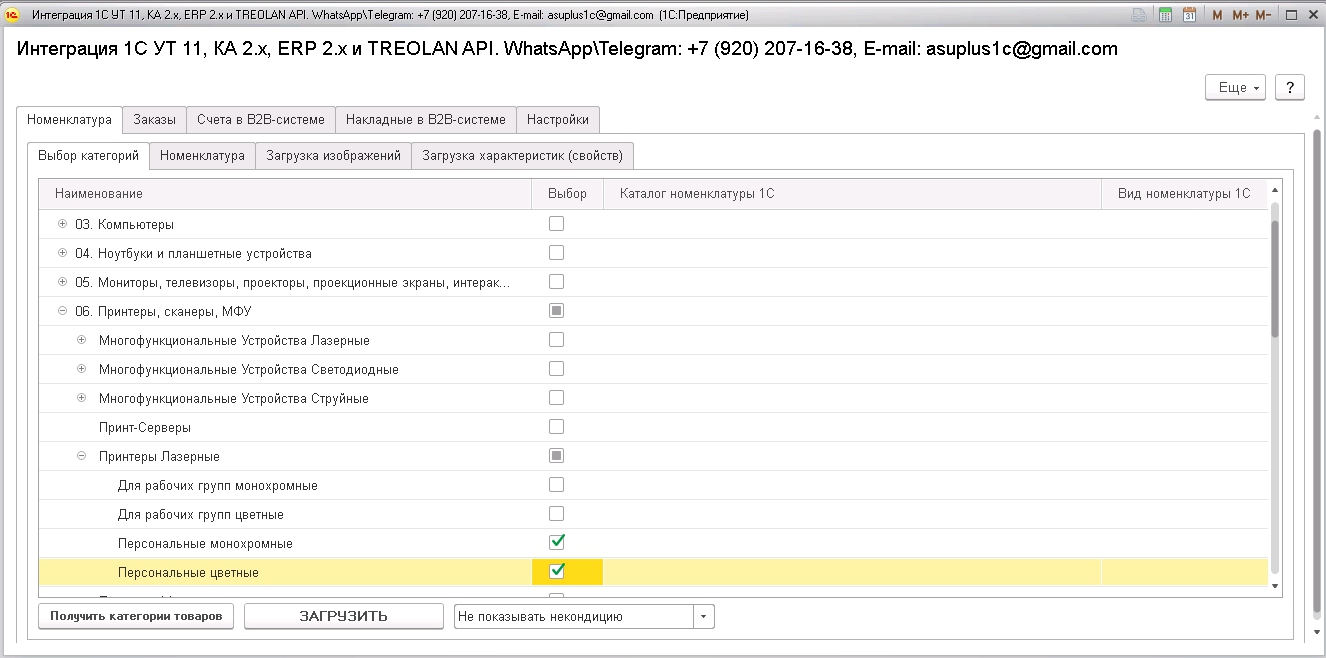
Task: Toggle checkbox for 06. Принтеры, сканеры, МФУ
Action: (556, 310)
